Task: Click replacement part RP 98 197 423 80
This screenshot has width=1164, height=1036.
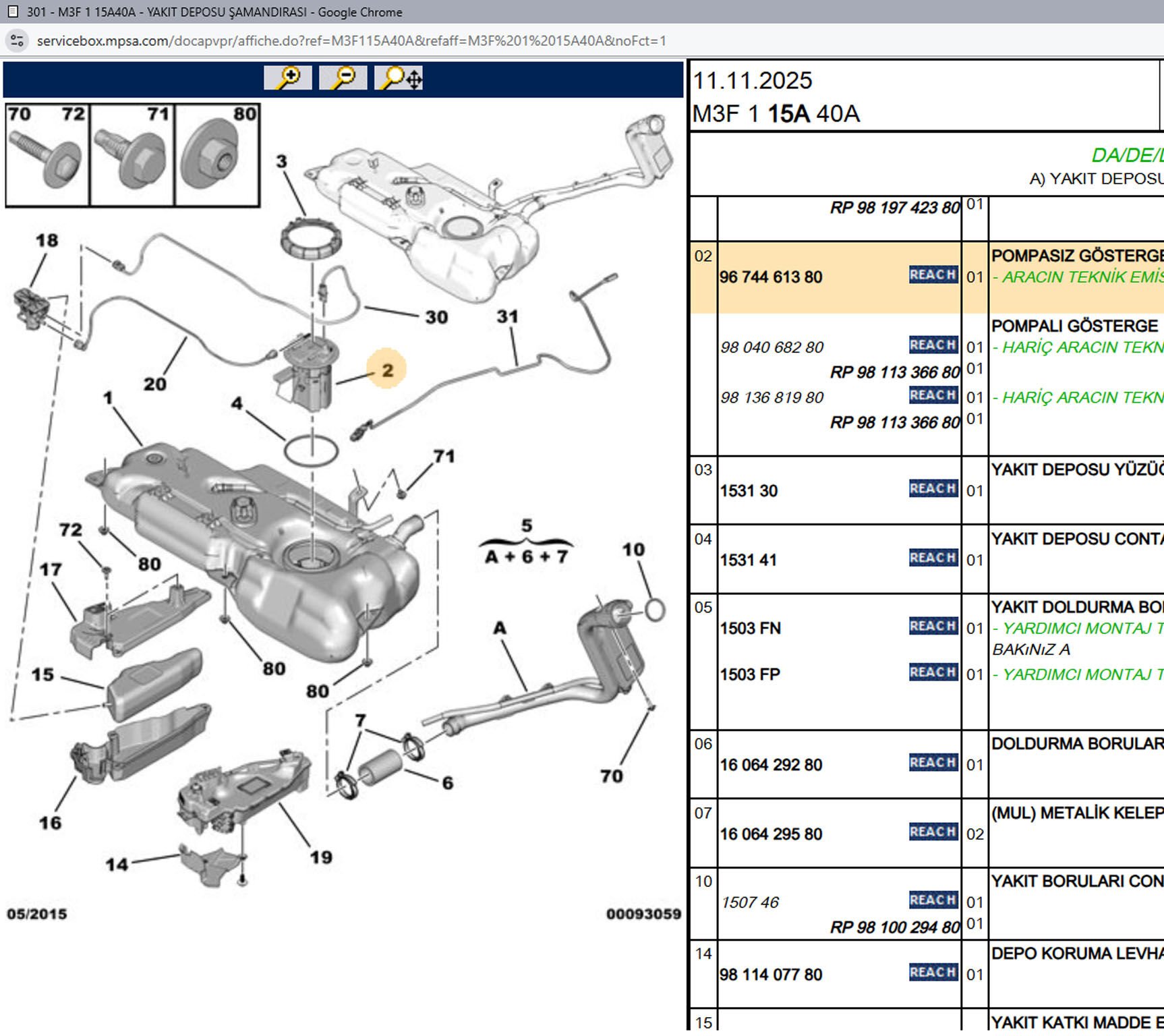Action: (x=894, y=208)
